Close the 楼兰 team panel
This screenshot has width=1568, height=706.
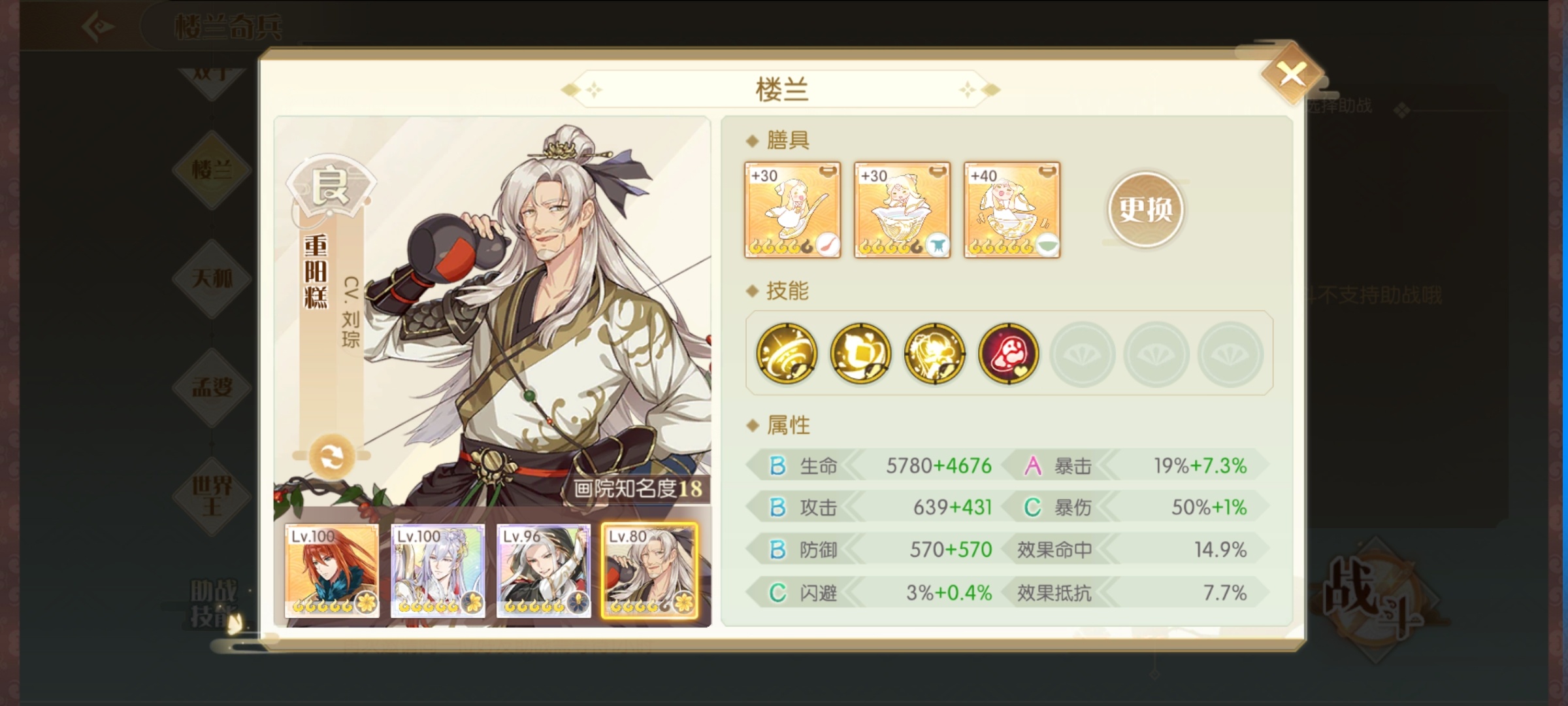pyautogui.click(x=1292, y=74)
